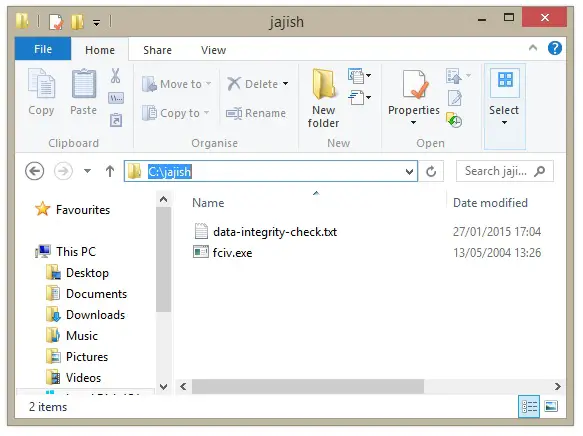
Task: Go Back with left arrow button
Action: click(35, 171)
